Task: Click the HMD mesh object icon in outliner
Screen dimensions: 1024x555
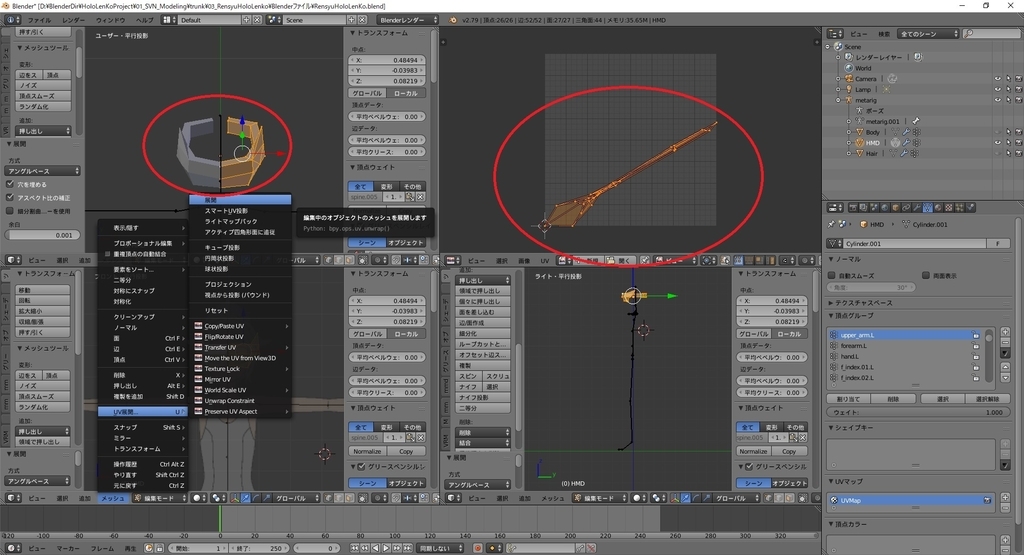Action: [859, 142]
